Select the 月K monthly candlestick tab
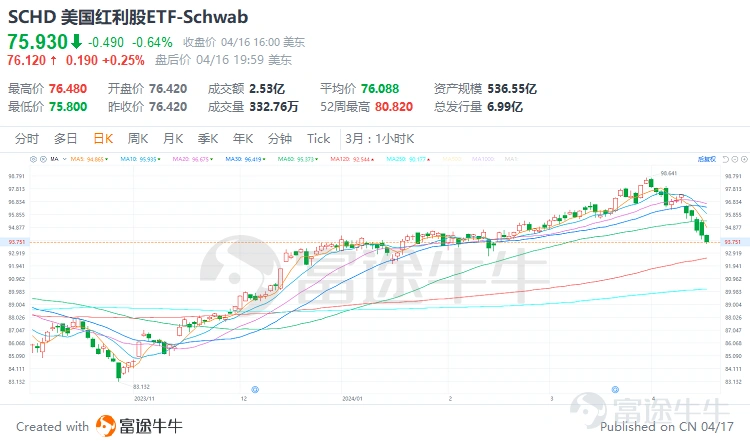This screenshot has width=750, height=447. point(173,139)
